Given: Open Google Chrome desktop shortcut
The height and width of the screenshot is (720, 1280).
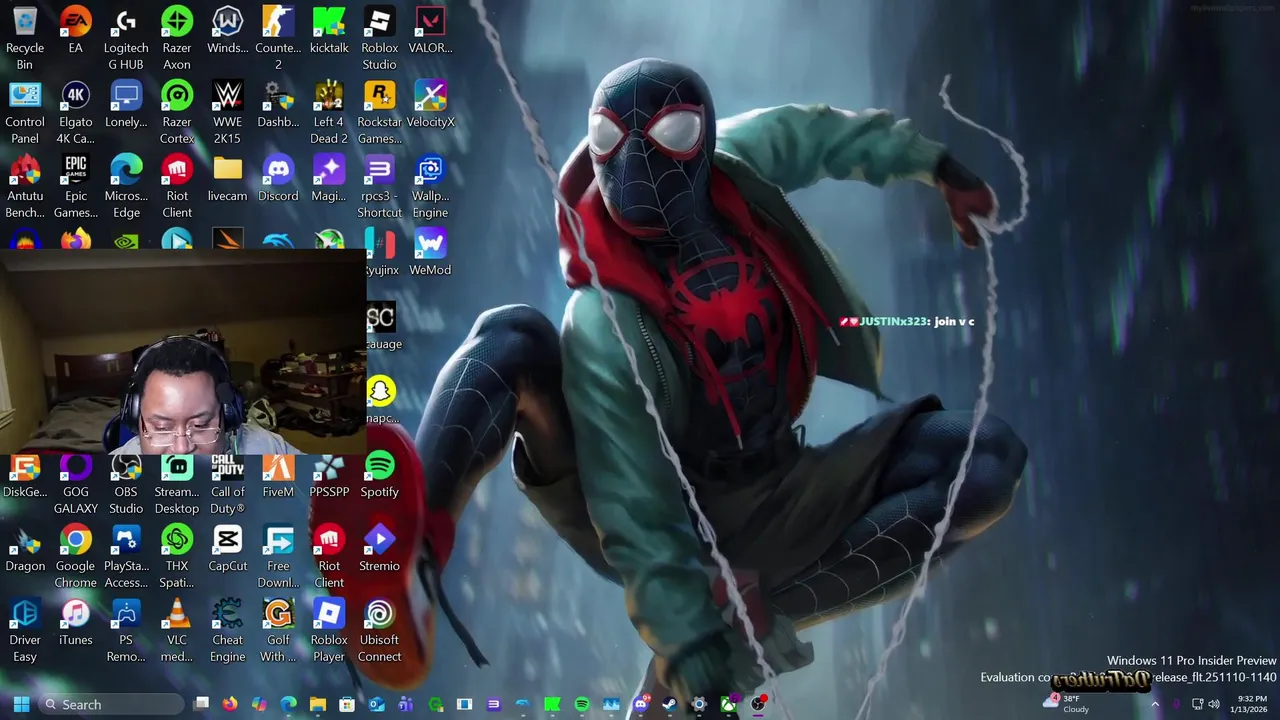Looking at the screenshot, I should click(x=76, y=557).
